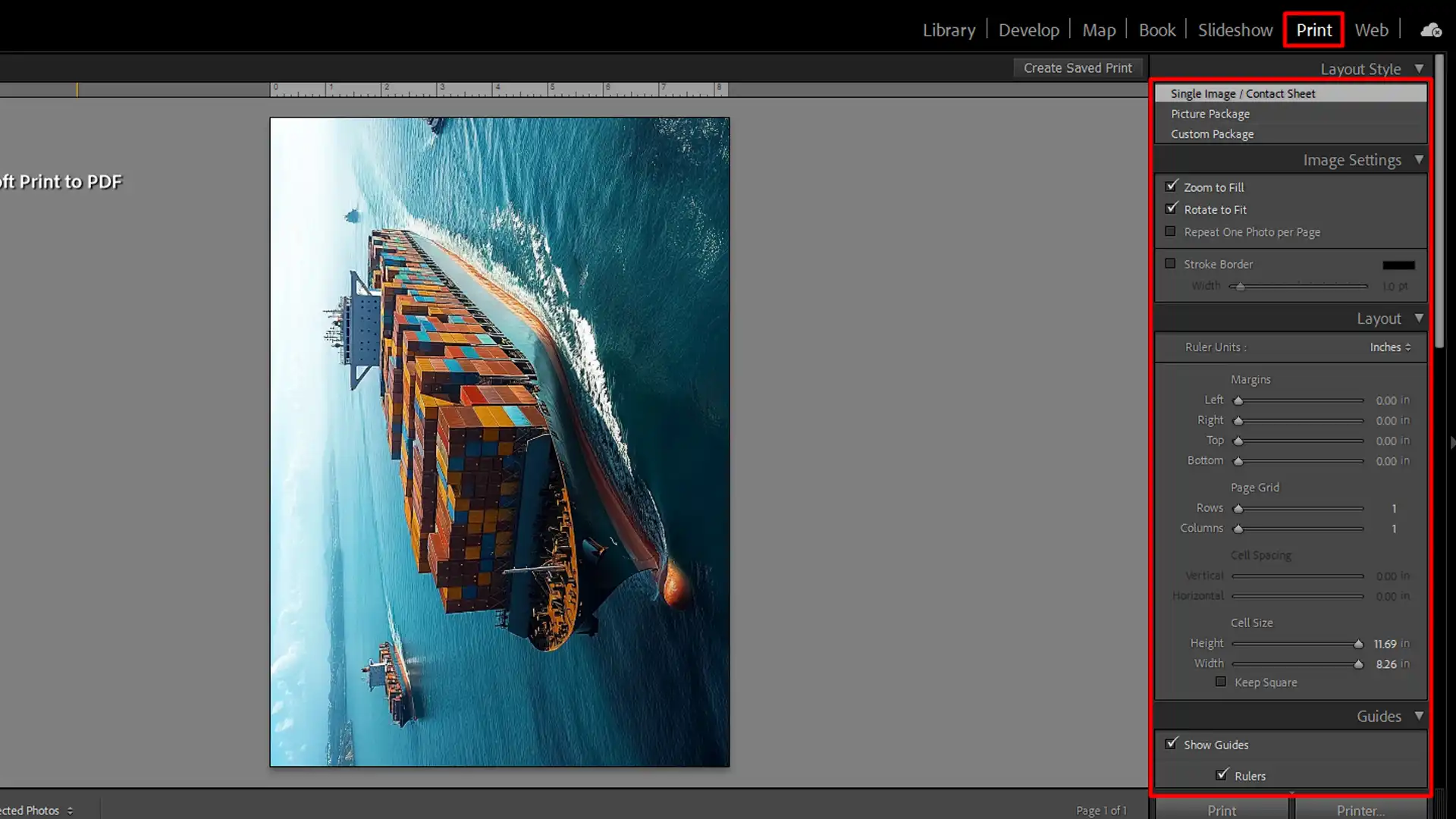The width and height of the screenshot is (1456, 819).
Task: Choose Picture Package layout style
Action: tap(1291, 114)
